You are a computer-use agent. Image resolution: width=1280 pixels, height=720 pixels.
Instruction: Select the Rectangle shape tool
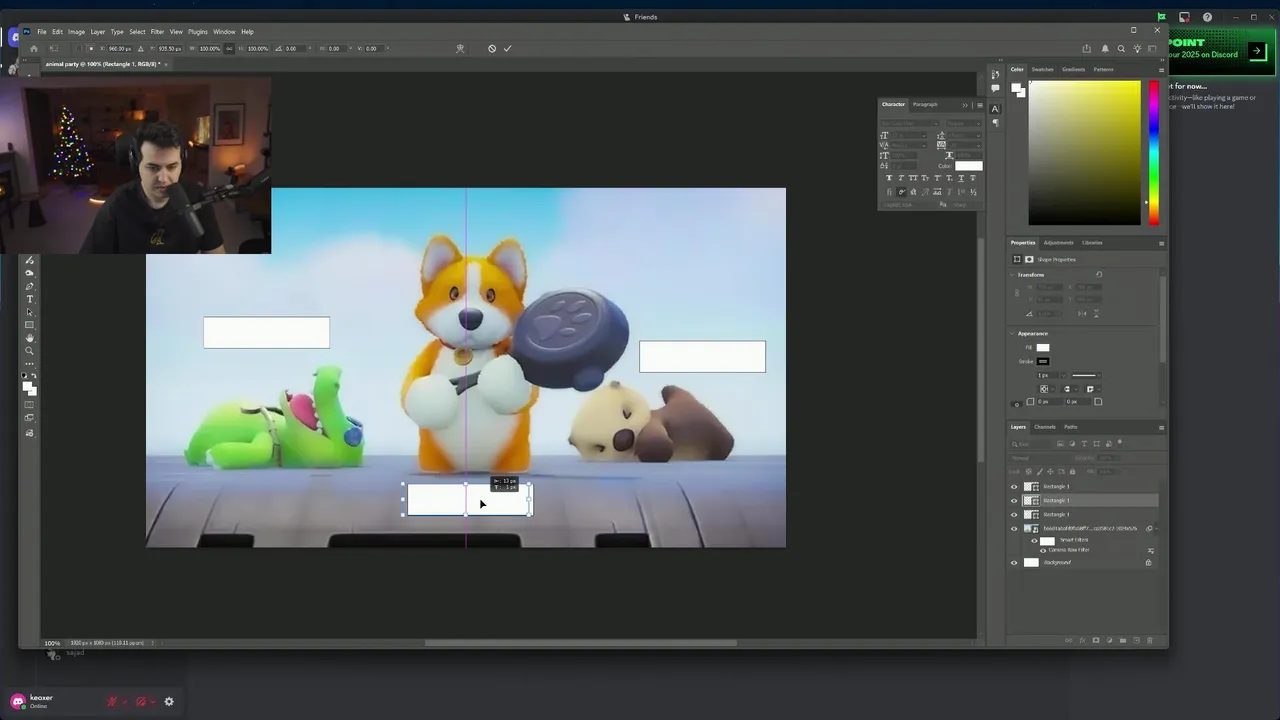29,325
